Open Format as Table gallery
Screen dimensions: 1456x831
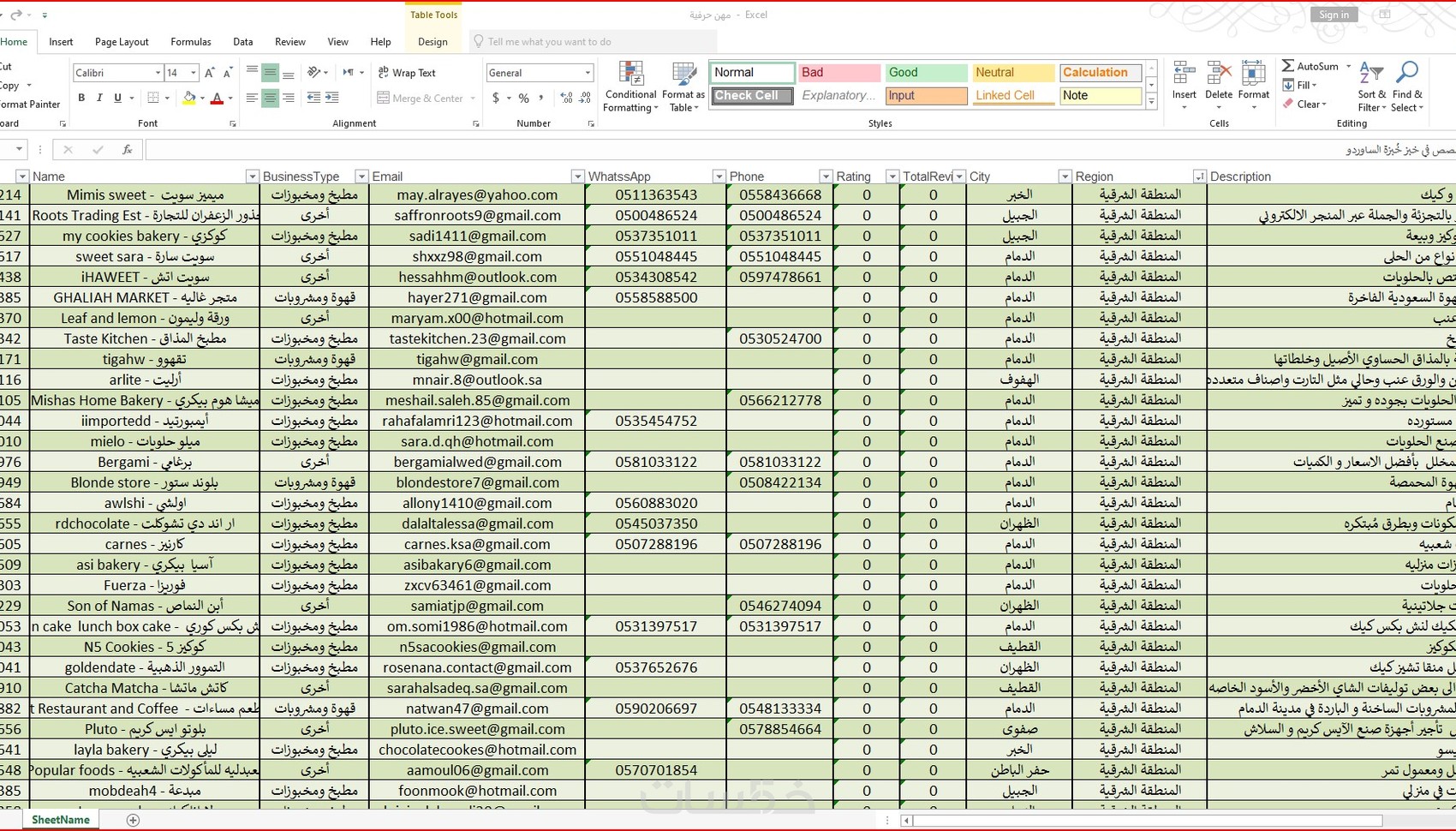(x=683, y=87)
